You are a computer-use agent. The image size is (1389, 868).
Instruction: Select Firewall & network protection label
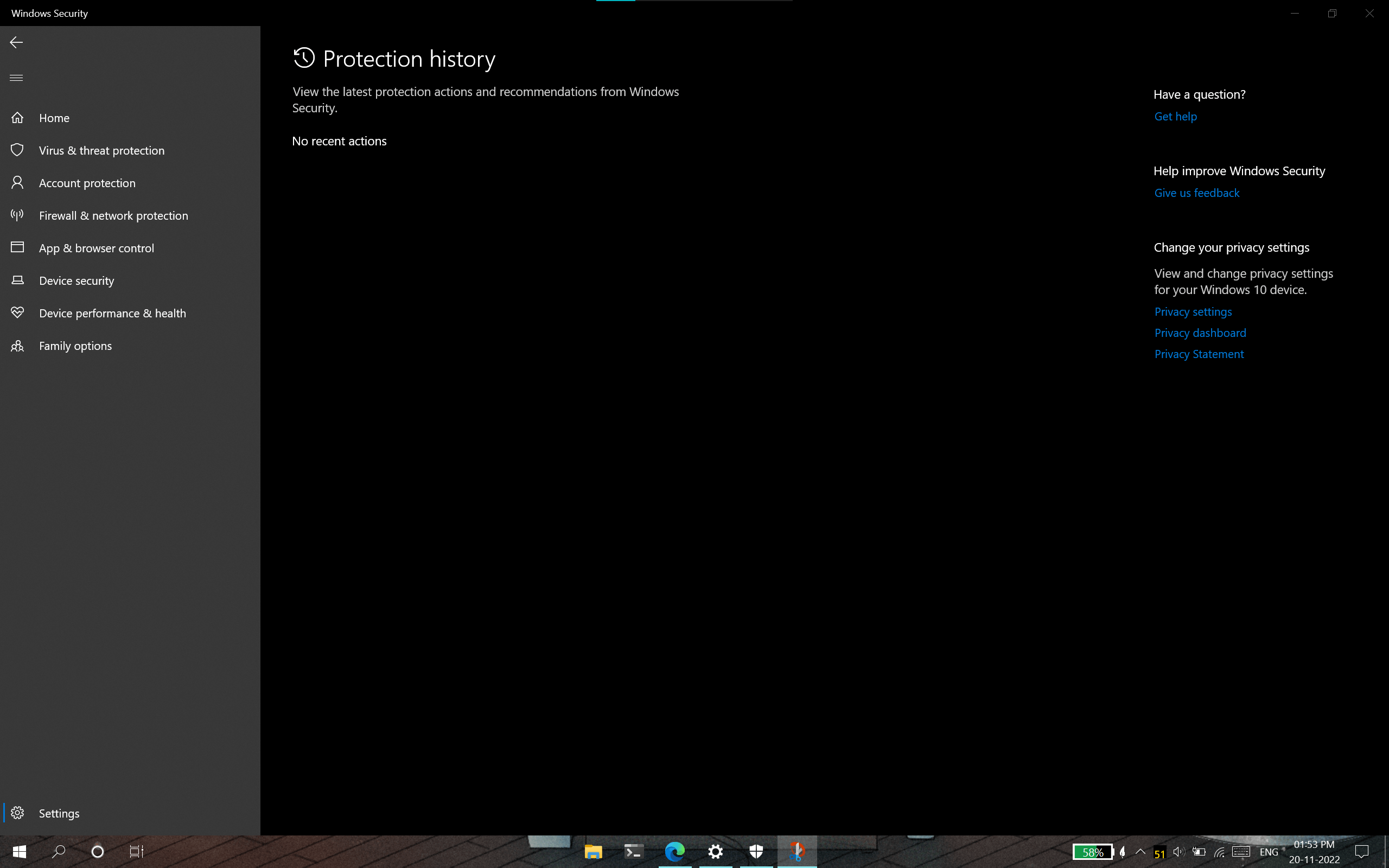coord(113,216)
